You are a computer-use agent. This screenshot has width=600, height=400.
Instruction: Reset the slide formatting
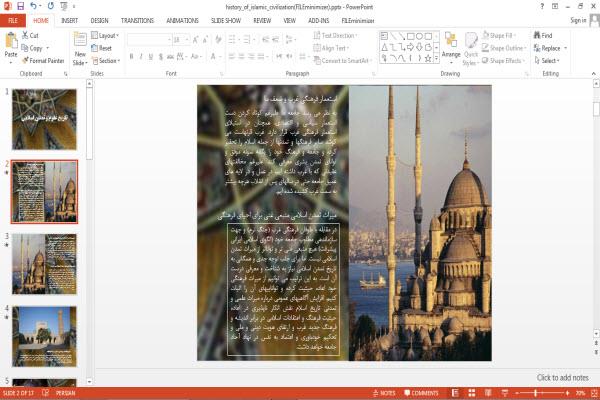point(101,48)
